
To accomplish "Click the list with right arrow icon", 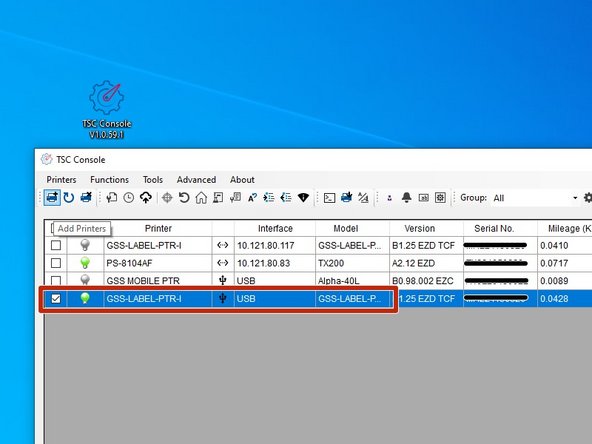I will [x=269, y=197].
